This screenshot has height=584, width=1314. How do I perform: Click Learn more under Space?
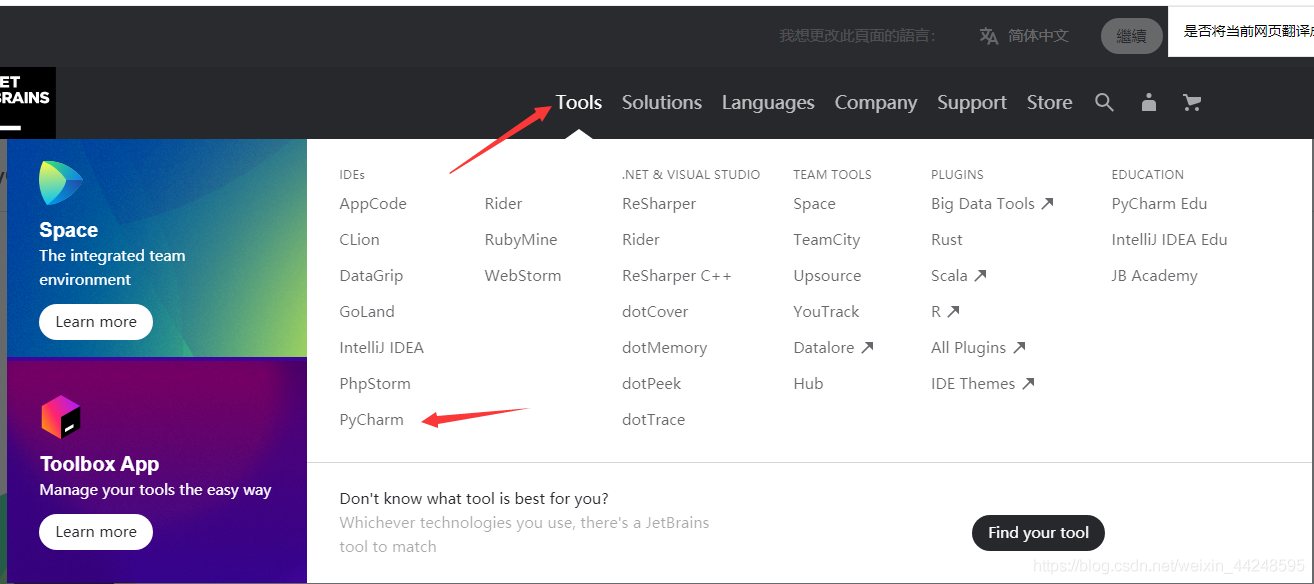click(96, 322)
